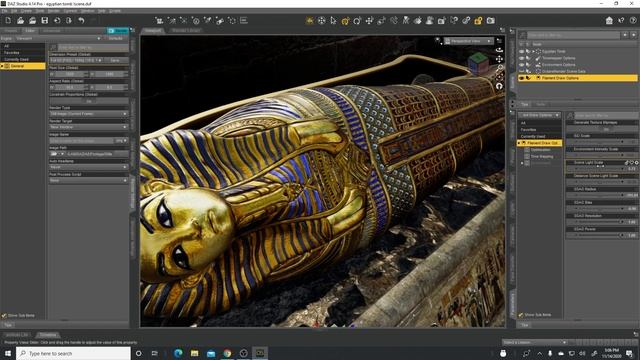Open Microsoft Edge from the taskbar
Screen dimensions: 640x360
(178, 353)
